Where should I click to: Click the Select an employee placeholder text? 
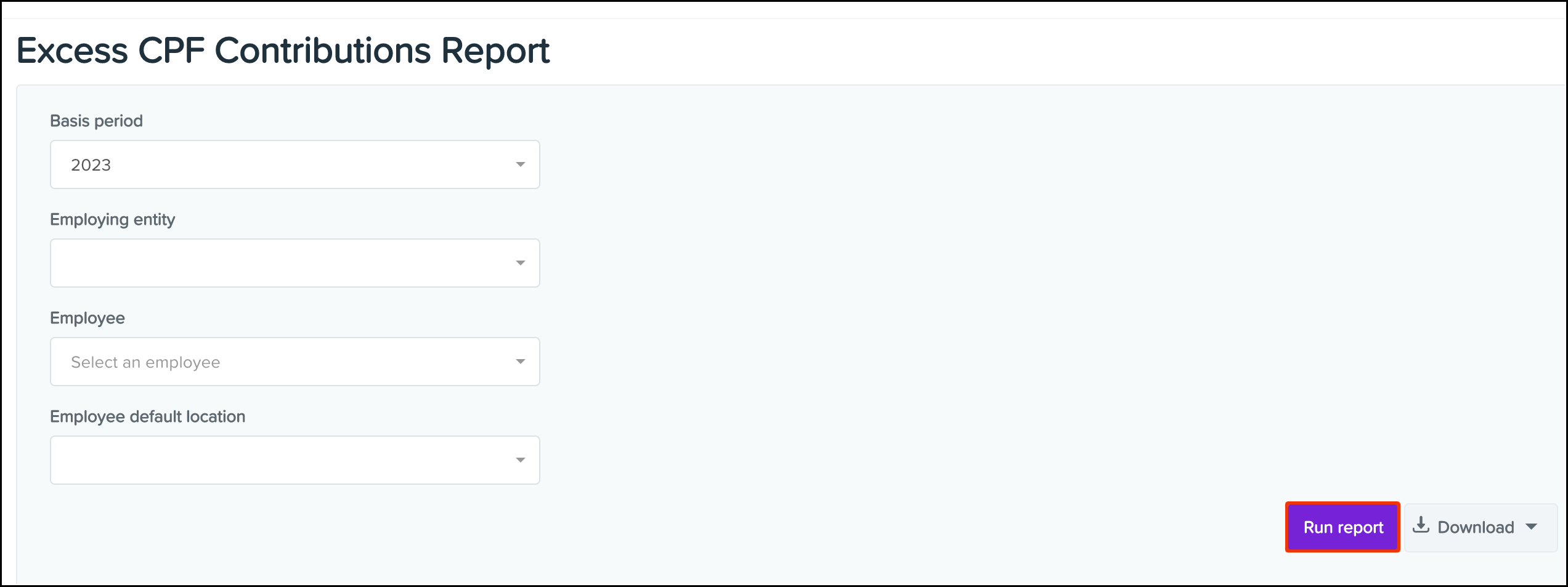(x=145, y=362)
